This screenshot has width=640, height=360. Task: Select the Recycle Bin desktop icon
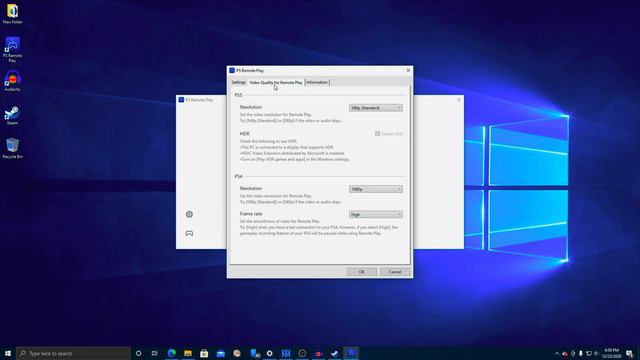click(x=12, y=148)
